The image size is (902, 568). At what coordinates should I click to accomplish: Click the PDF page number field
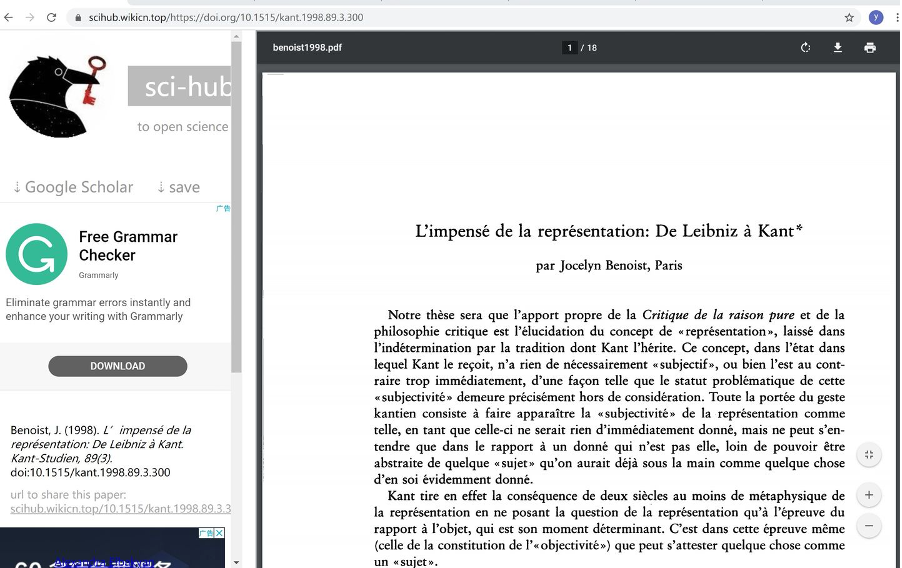click(569, 48)
